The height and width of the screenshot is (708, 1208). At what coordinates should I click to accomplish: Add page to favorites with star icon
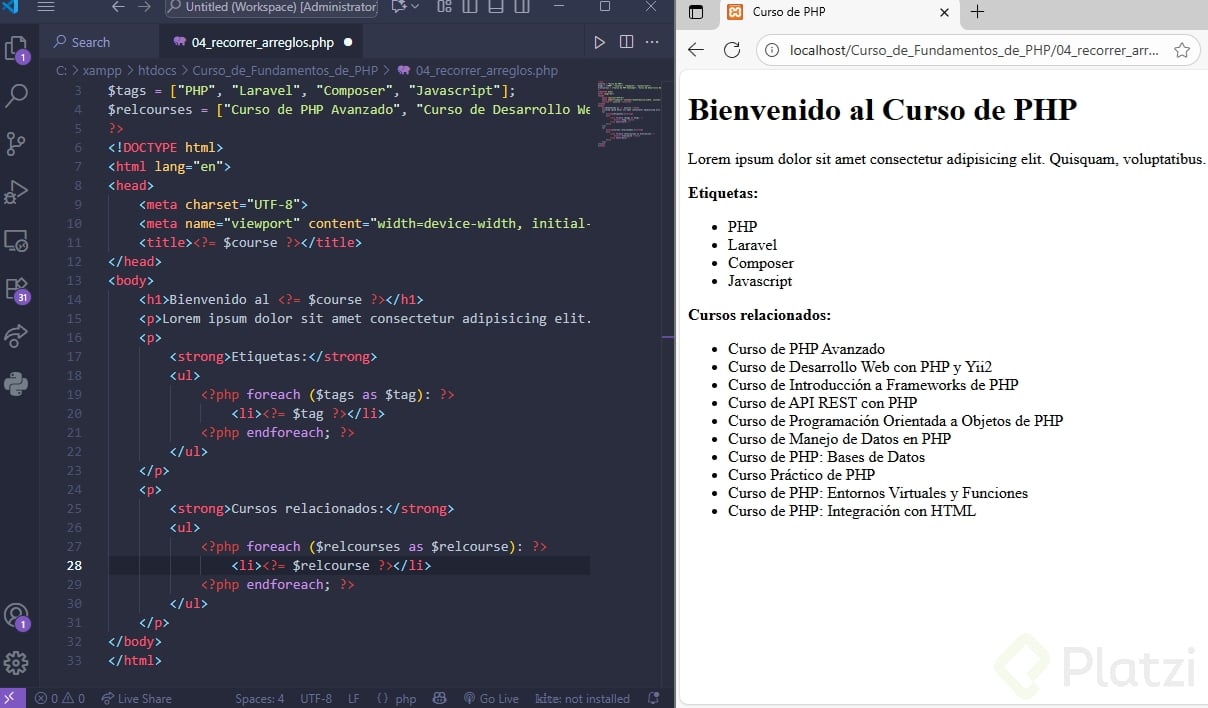point(1182,50)
